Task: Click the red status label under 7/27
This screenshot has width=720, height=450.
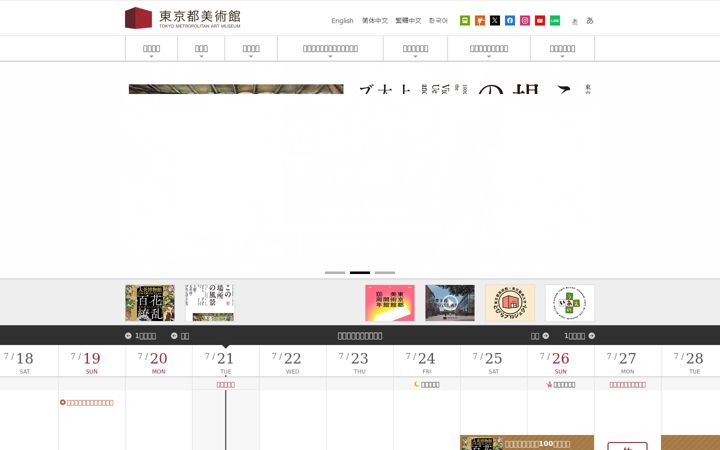Action: pyautogui.click(x=628, y=384)
